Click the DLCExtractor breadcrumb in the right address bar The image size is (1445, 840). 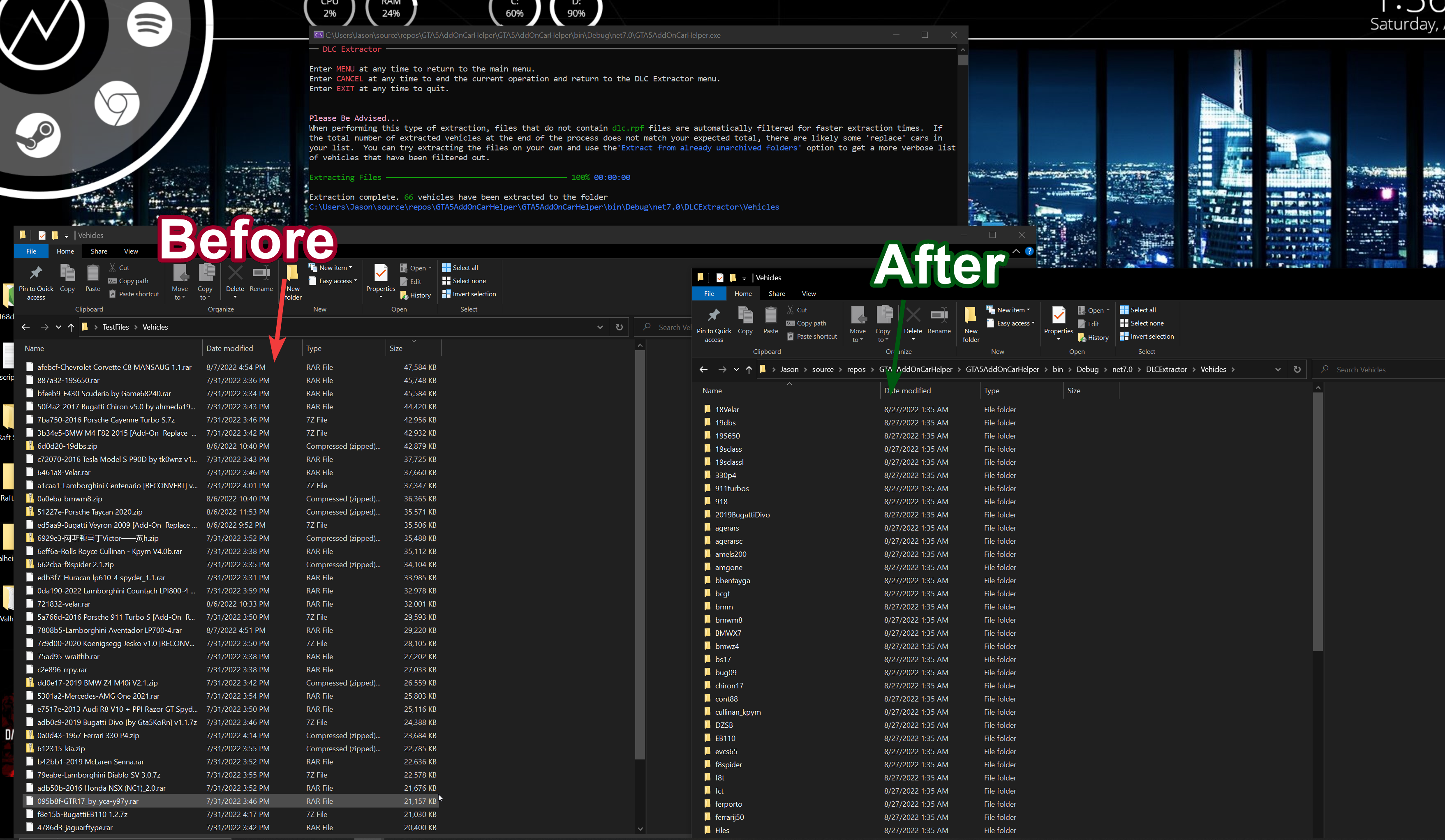1166,369
